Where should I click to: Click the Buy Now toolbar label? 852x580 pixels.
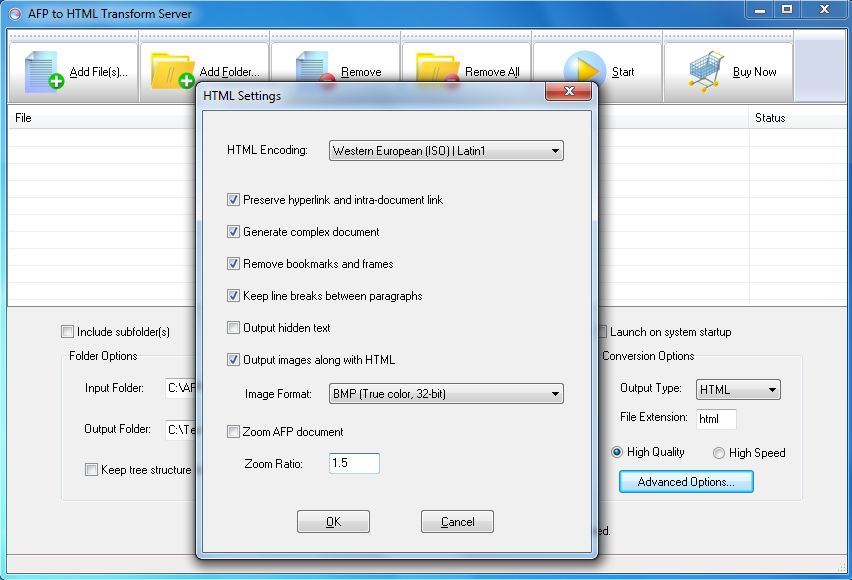point(754,72)
